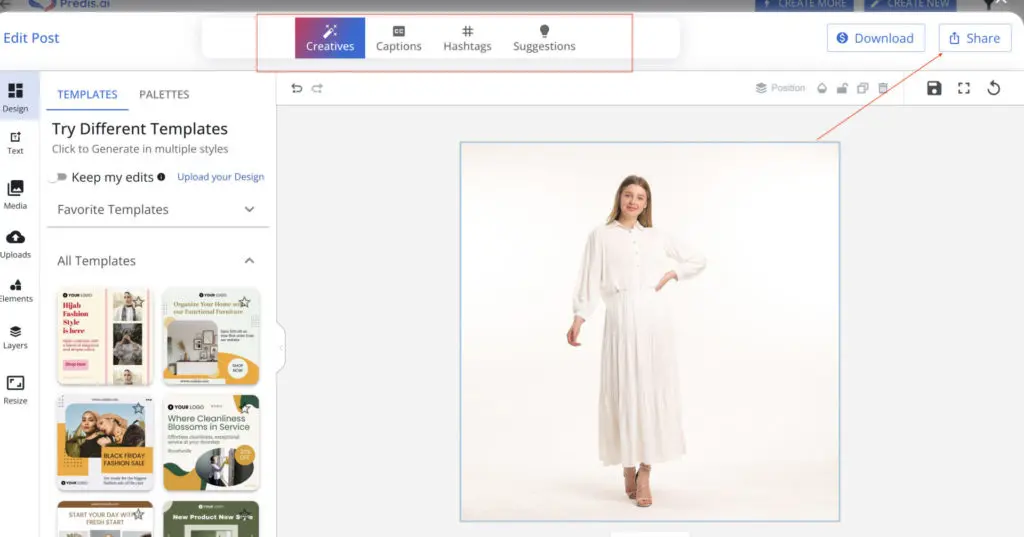Redo the last edit
Image resolution: width=1024 pixels, height=537 pixels.
(317, 88)
